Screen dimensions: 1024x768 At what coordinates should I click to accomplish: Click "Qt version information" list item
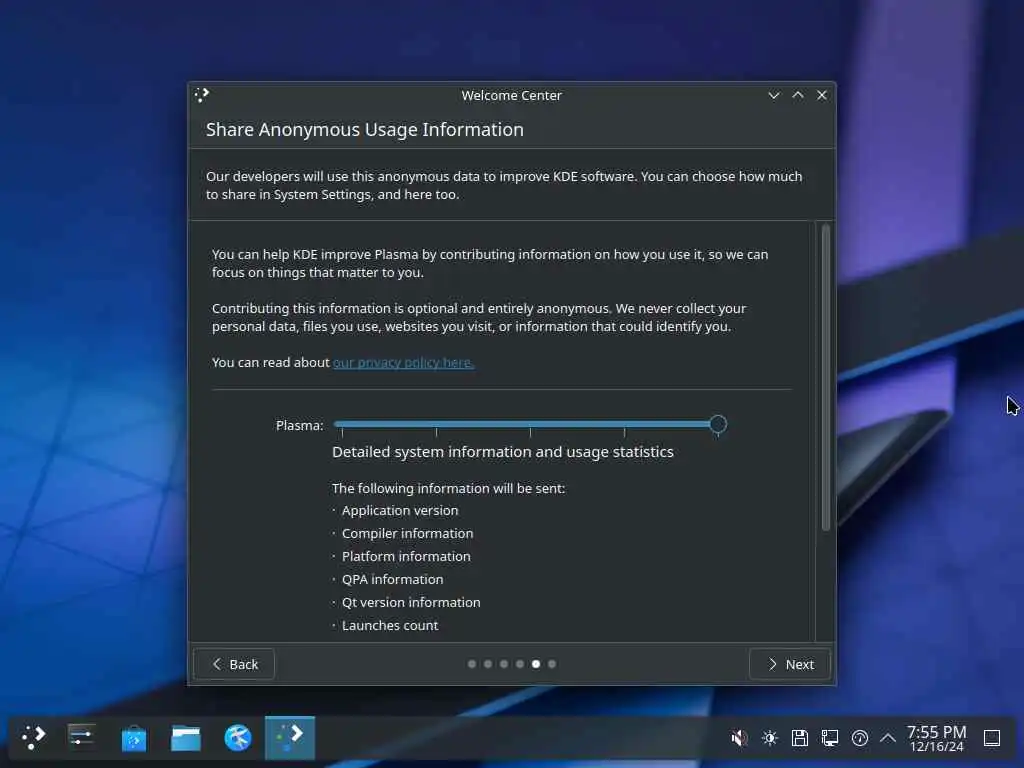[411, 602]
